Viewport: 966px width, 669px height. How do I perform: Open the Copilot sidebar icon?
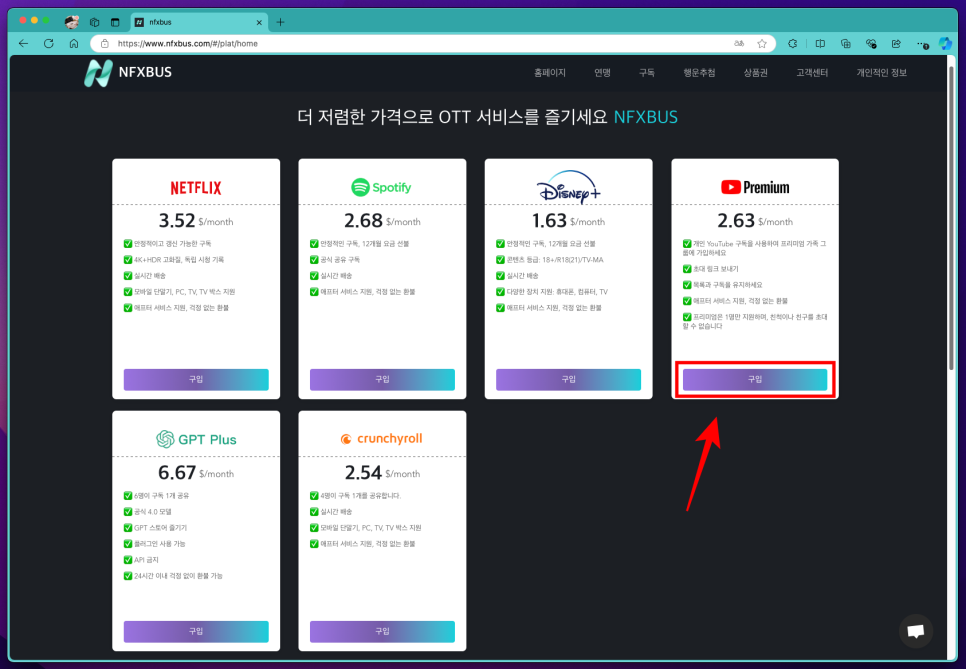(945, 44)
